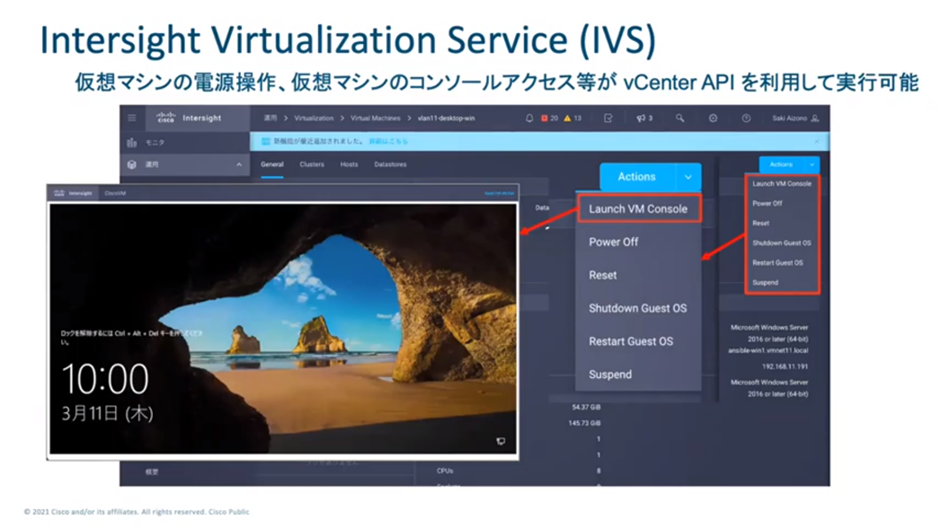Image resolution: width=940 pixels, height=529 pixels.
Task: Select the 運用 cube sidebar icon
Action: 132,164
